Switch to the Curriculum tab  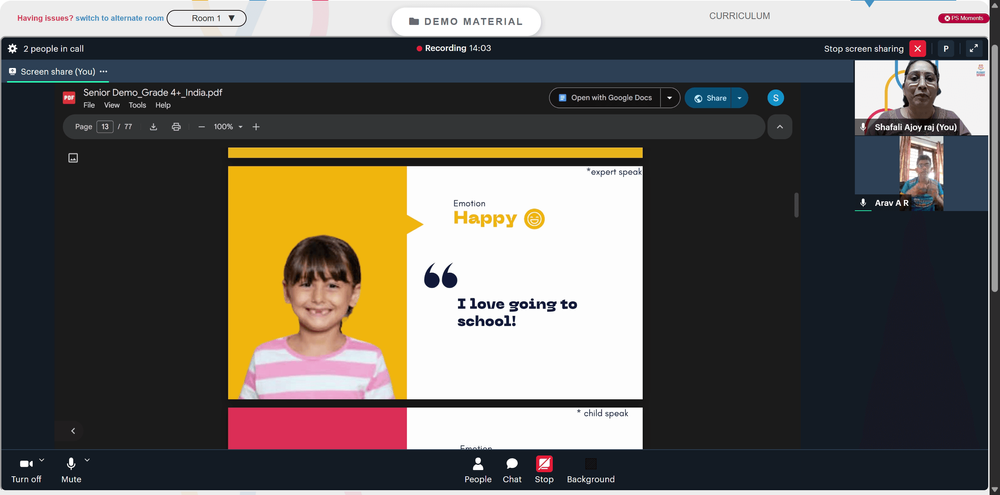point(739,16)
